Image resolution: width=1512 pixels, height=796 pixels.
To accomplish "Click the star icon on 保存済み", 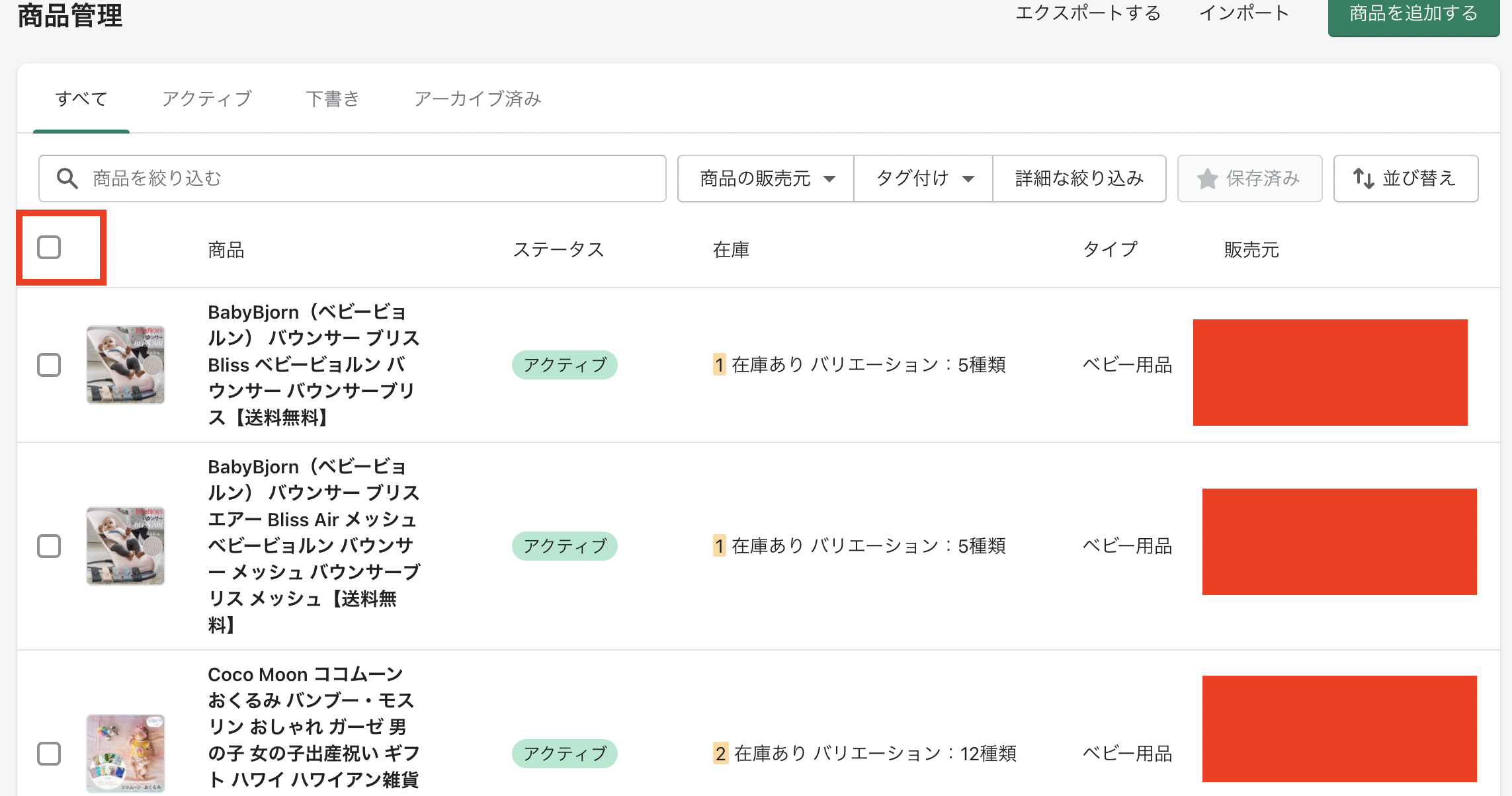I will pyautogui.click(x=1207, y=179).
